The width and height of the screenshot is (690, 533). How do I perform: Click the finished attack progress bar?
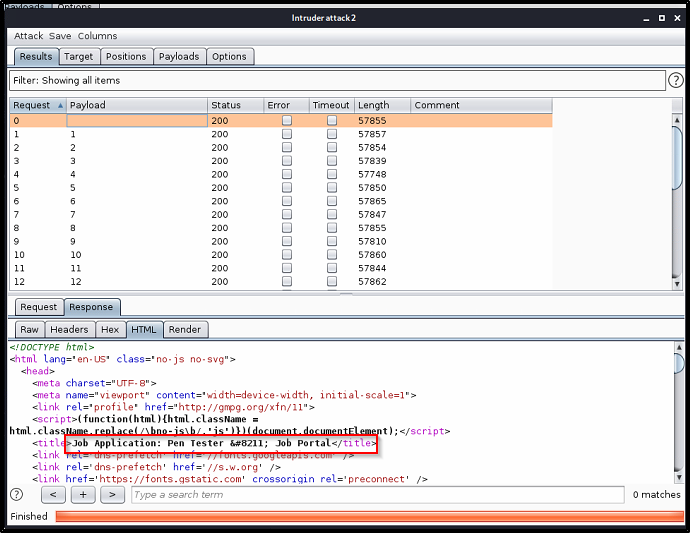[x=370, y=516]
